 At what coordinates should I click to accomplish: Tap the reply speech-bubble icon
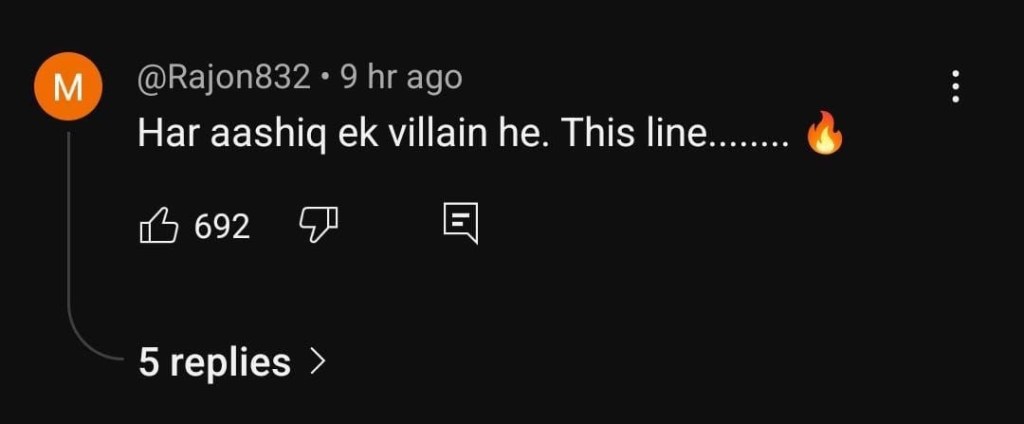tap(461, 223)
